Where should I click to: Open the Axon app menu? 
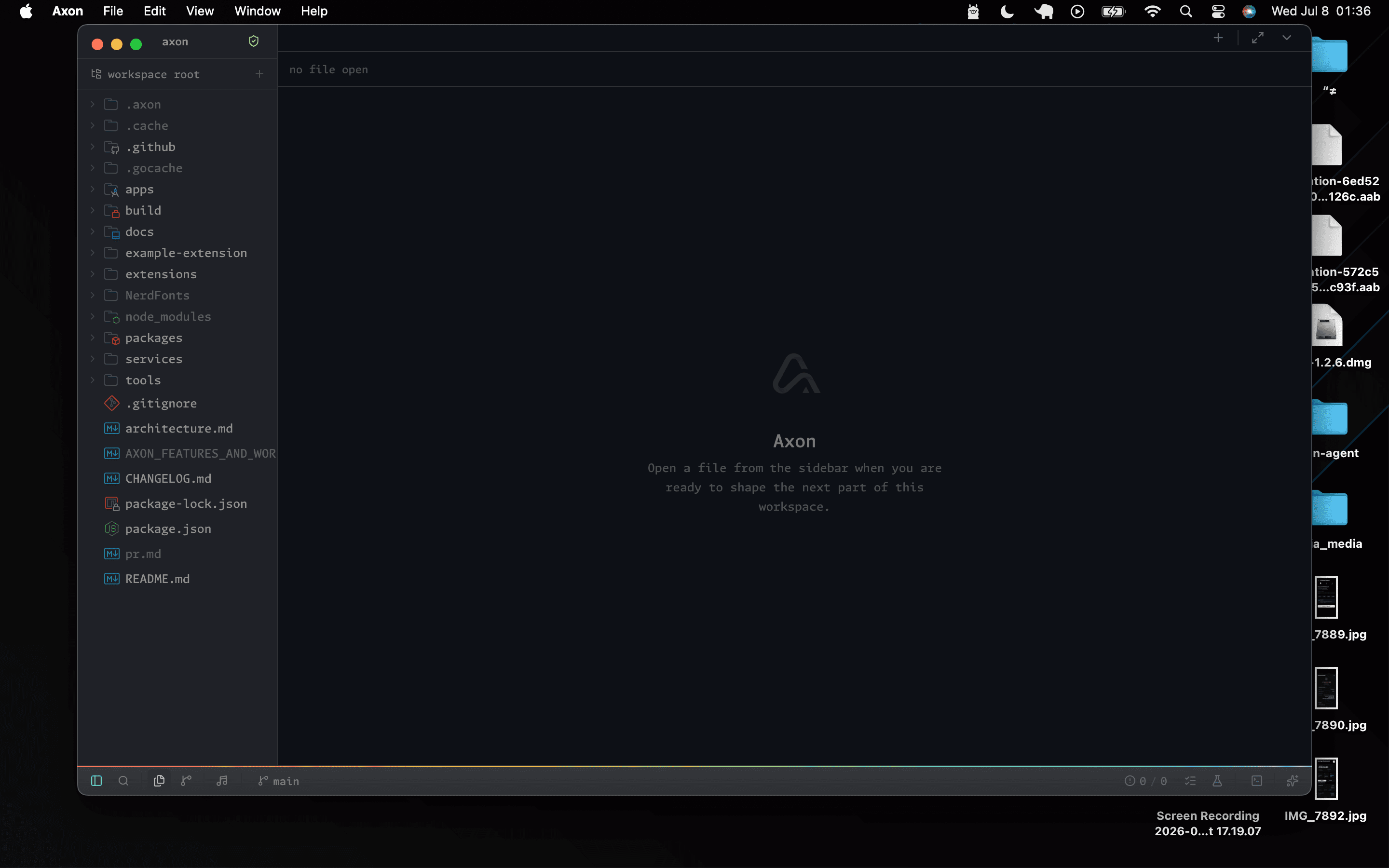(x=68, y=11)
